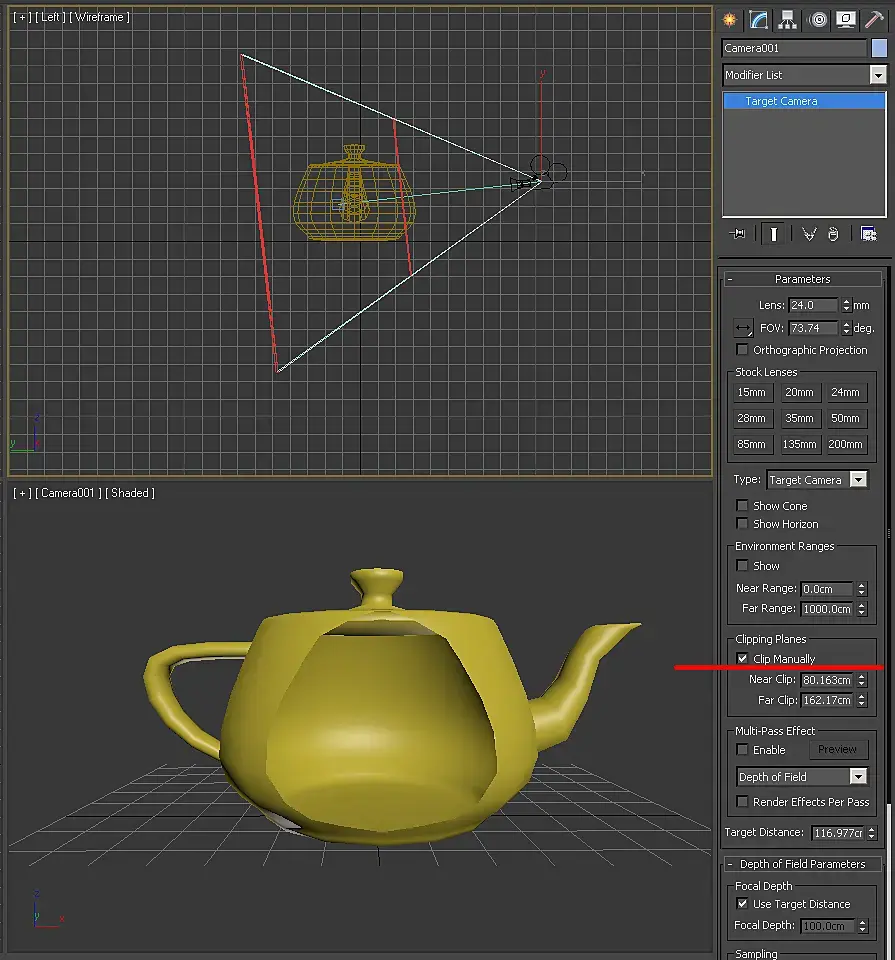The width and height of the screenshot is (895, 960).
Task: Open the Wireframe viewport label menu
Action: point(99,17)
